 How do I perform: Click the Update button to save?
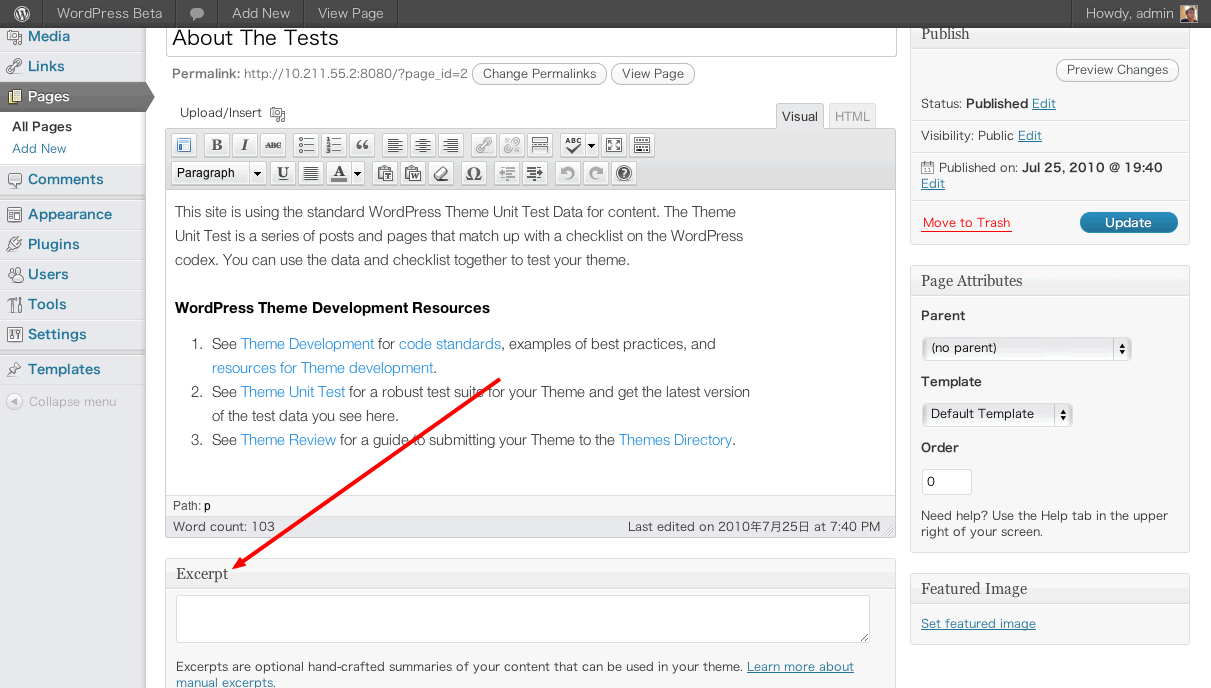pyautogui.click(x=1128, y=222)
